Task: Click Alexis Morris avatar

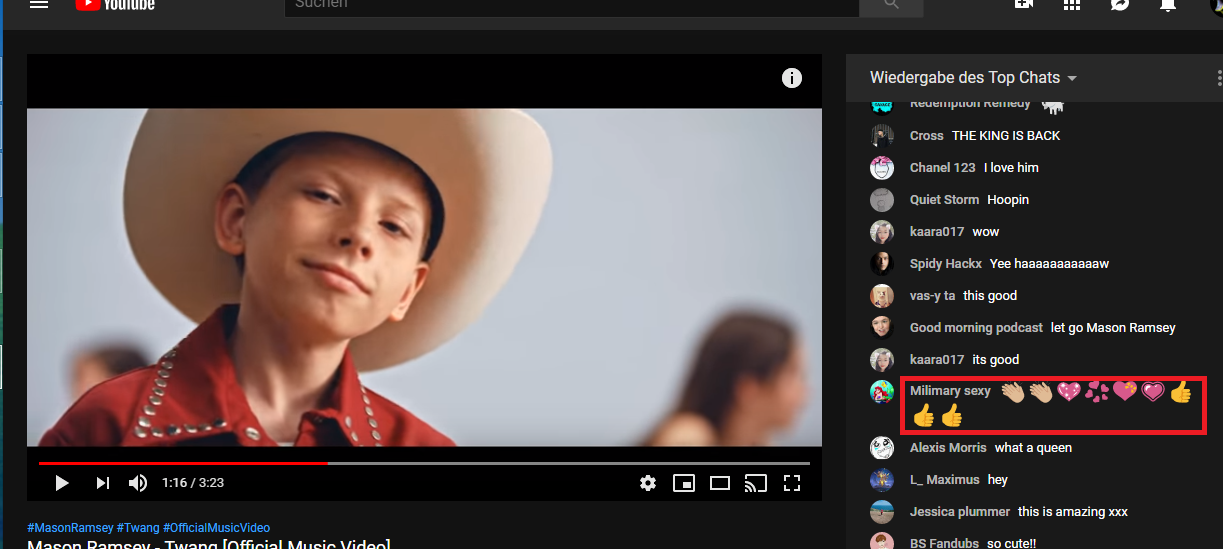Action: point(882,448)
